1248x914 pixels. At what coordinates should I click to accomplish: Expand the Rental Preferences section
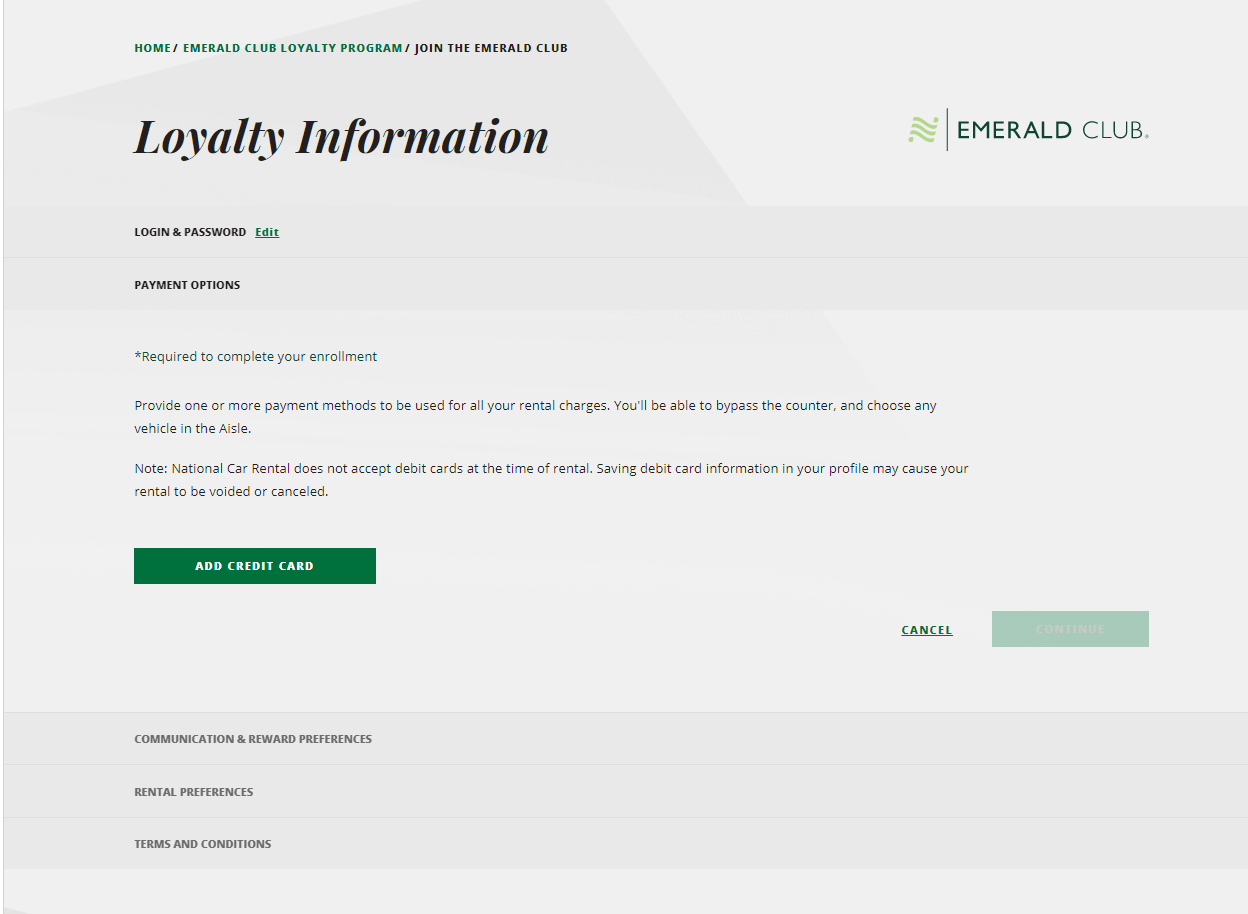coord(626,792)
